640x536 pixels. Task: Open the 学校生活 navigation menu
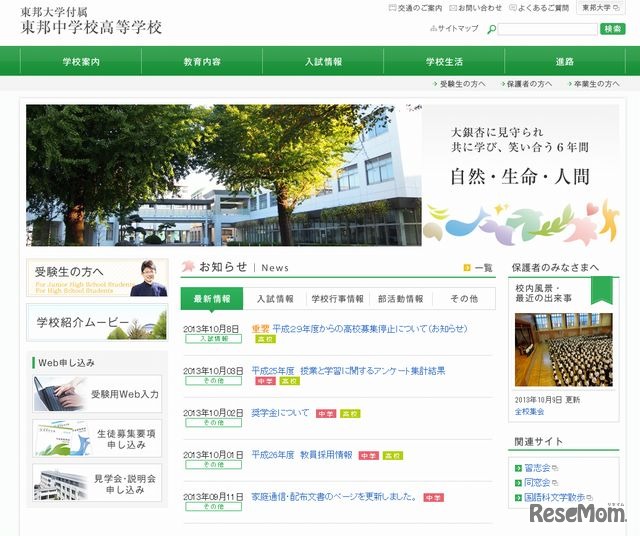444,61
